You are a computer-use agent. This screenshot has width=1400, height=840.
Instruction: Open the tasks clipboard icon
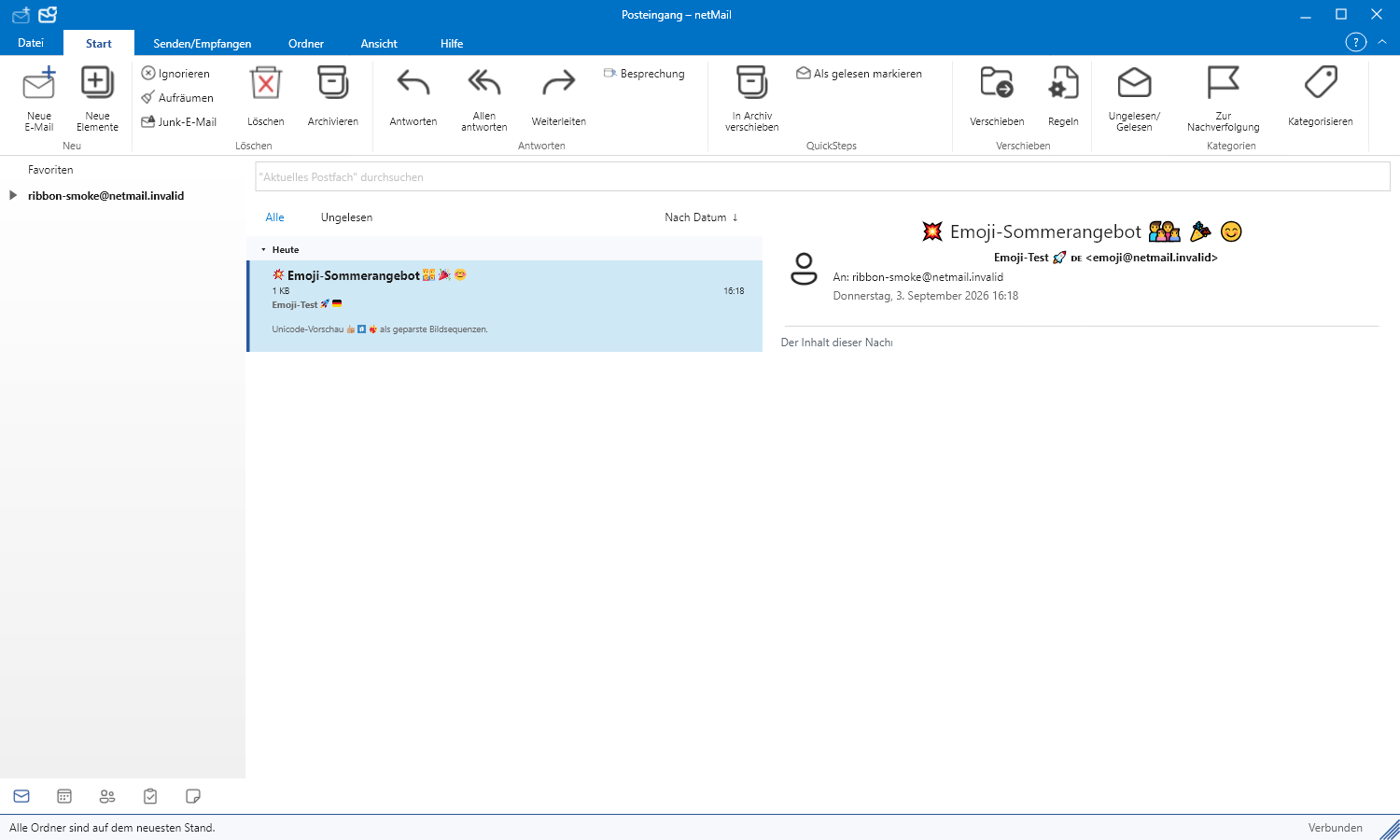(x=150, y=796)
